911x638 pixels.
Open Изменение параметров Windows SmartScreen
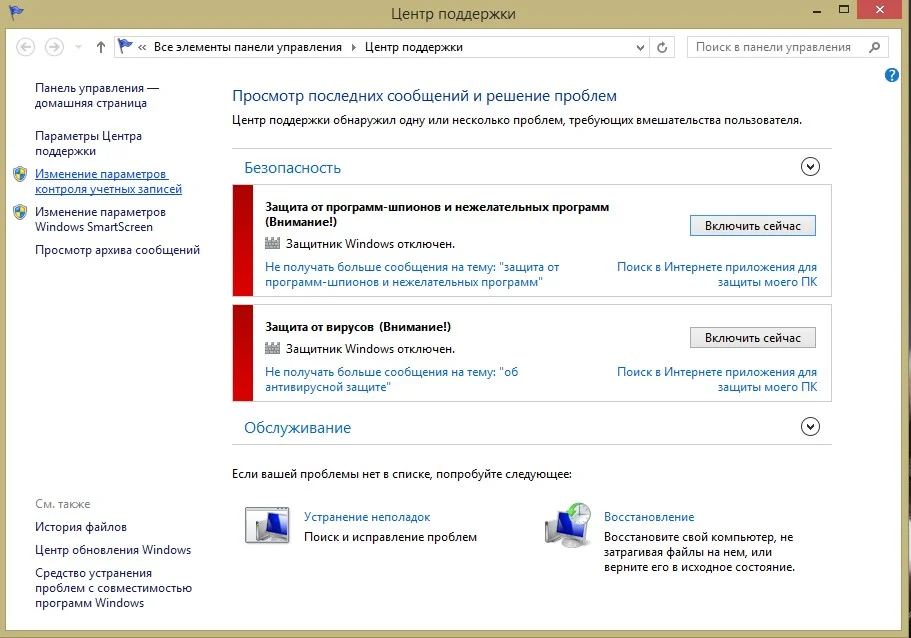101,219
